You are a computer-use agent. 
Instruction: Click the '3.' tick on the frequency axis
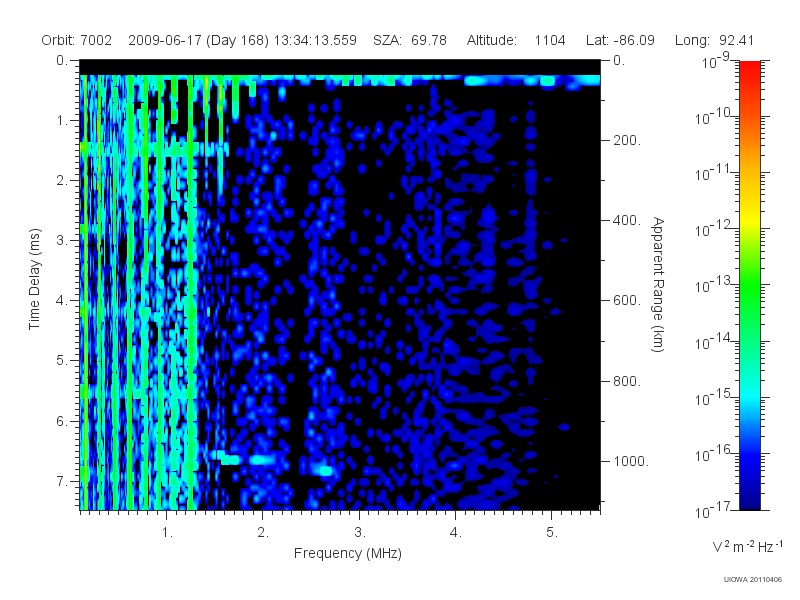pyautogui.click(x=360, y=533)
